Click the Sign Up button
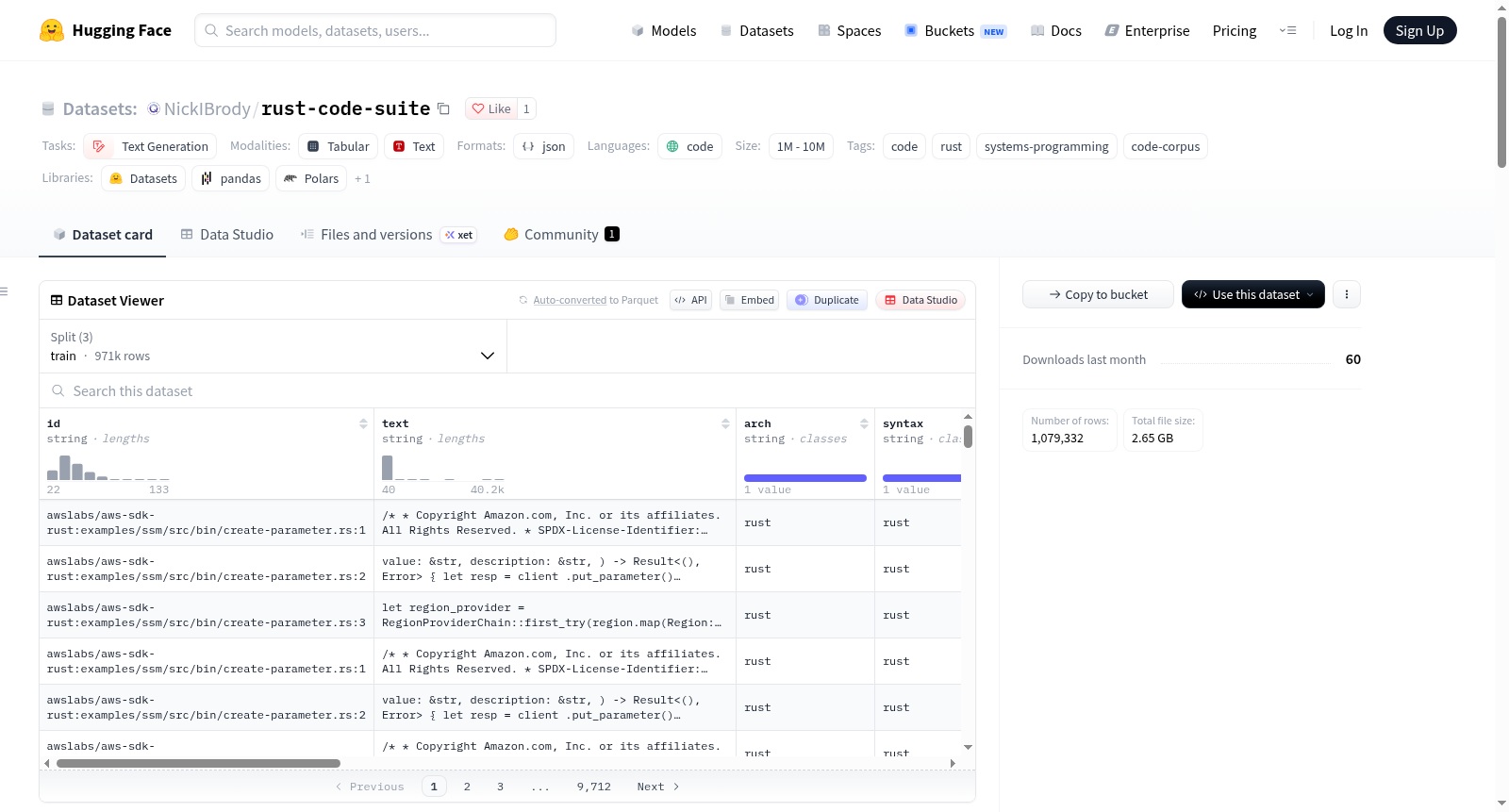This screenshot has width=1509, height=812. click(1419, 30)
